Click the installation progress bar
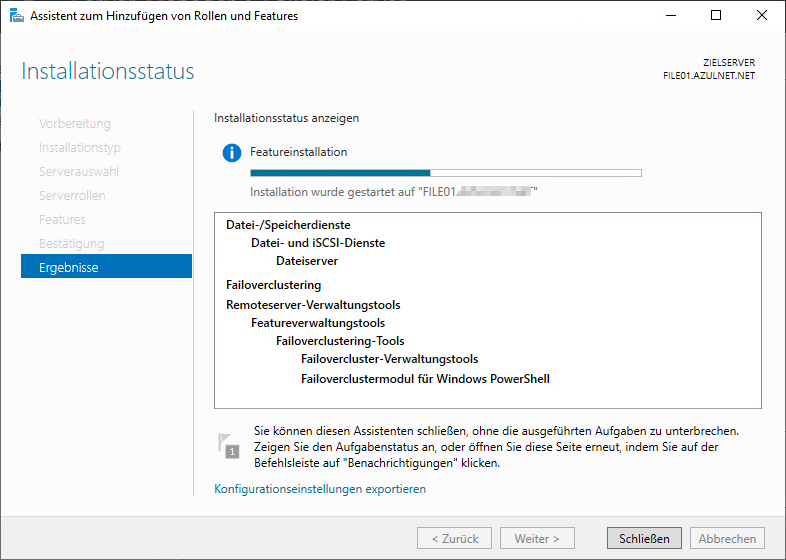Viewport: 786px width, 560px height. (445, 173)
